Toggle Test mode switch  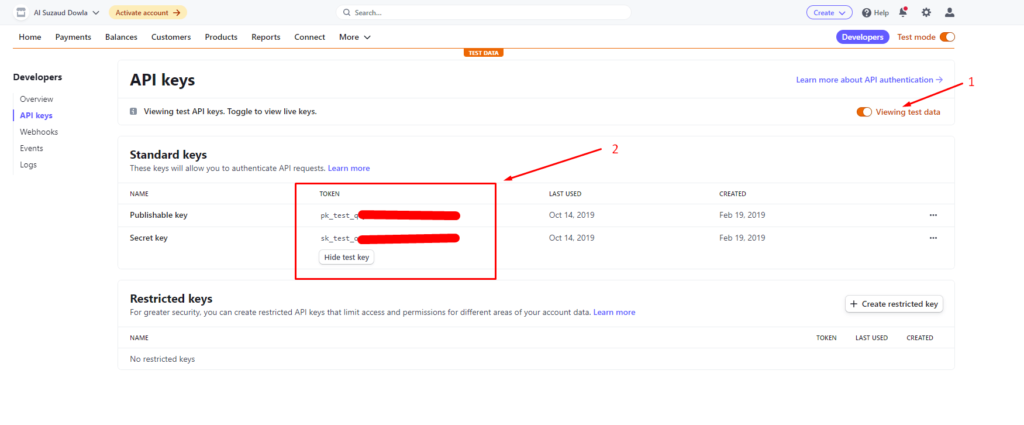coord(947,37)
